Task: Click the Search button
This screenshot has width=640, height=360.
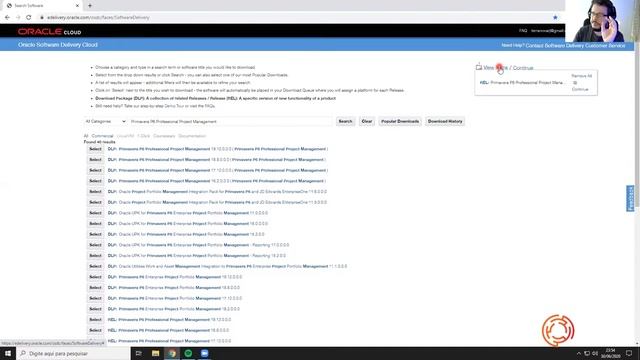Action: (345, 121)
